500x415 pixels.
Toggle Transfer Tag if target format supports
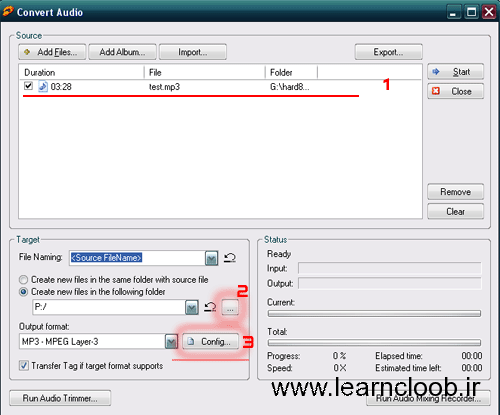pos(24,366)
